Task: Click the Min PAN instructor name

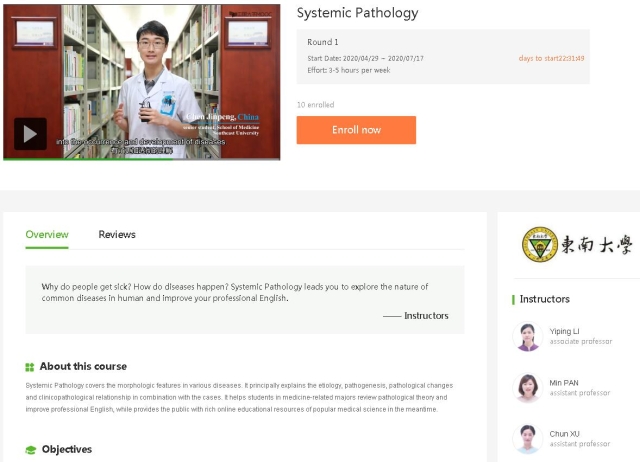Action: (x=564, y=383)
